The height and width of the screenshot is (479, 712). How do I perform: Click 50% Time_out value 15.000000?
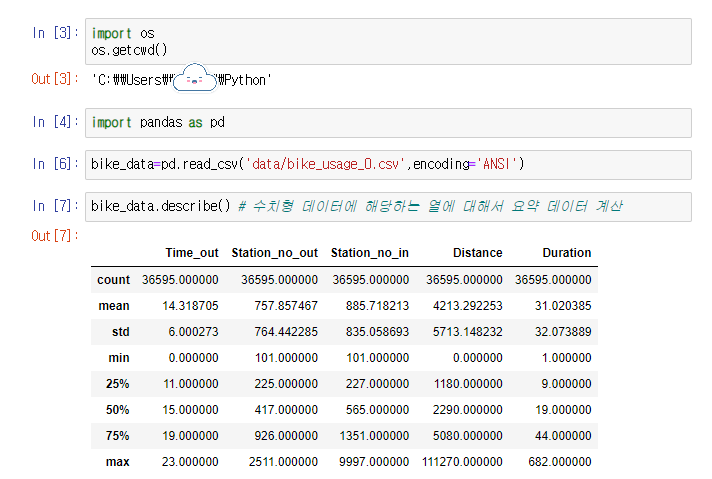pyautogui.click(x=190, y=410)
